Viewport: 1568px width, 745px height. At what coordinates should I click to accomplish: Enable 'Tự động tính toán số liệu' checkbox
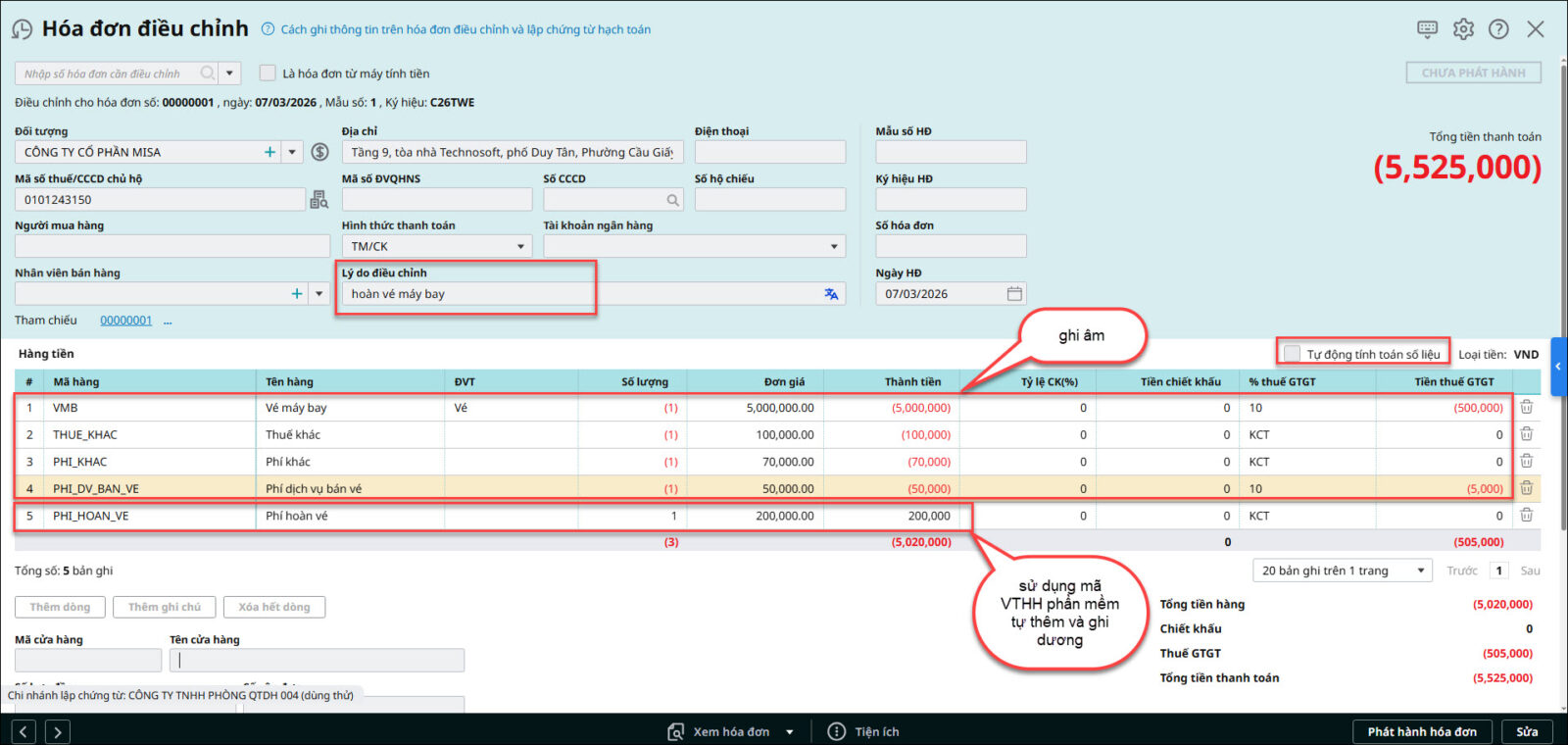[1293, 354]
